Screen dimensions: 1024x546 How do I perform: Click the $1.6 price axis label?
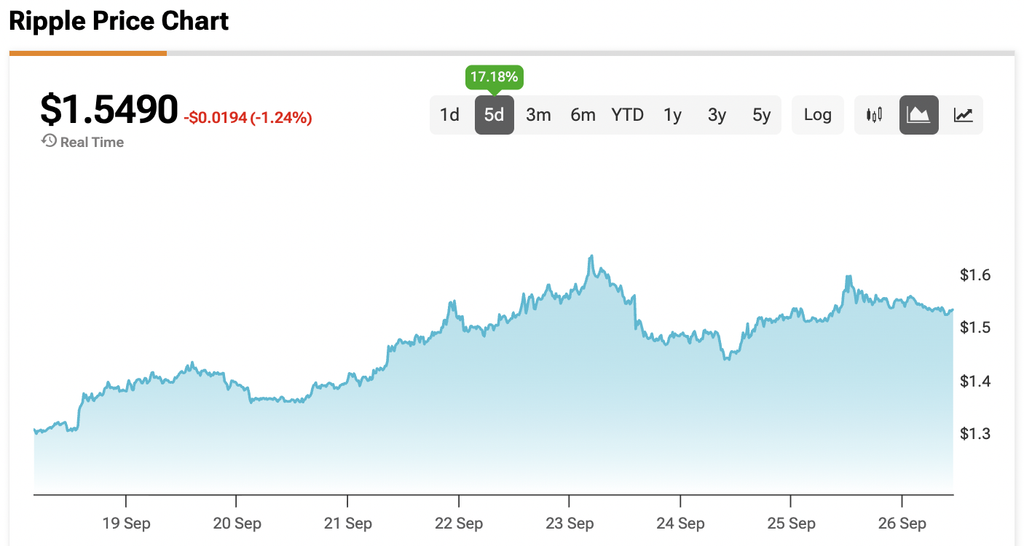(975, 275)
